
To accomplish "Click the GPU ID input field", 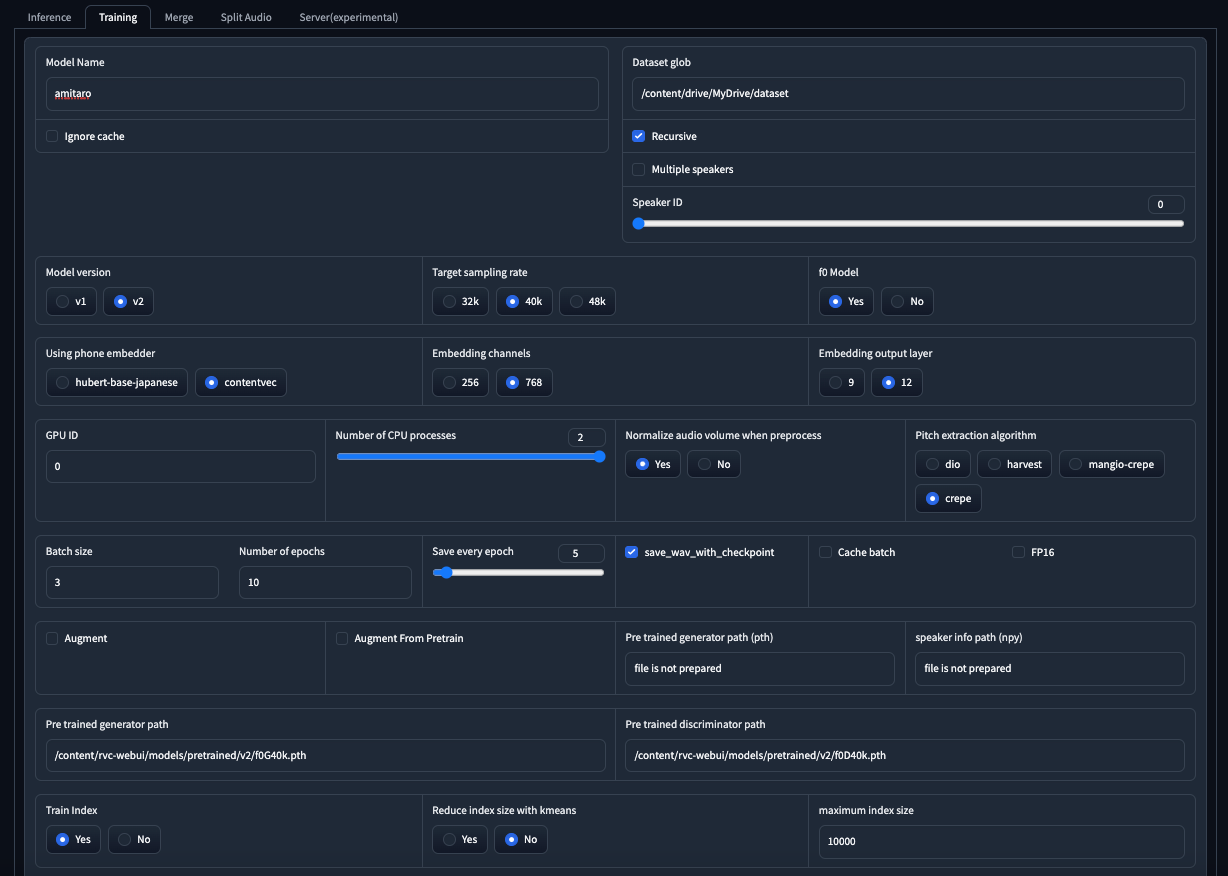I will click(181, 466).
